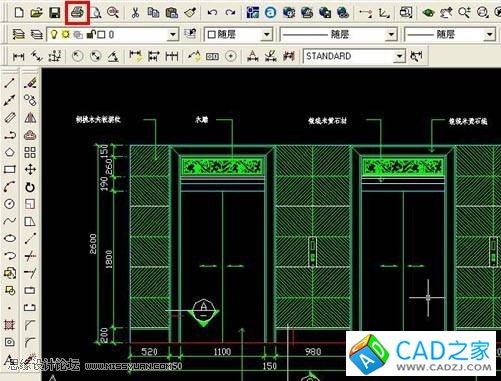Click the Cut scissors icon
Image resolution: width=501 pixels, height=381 pixels.
coord(135,13)
